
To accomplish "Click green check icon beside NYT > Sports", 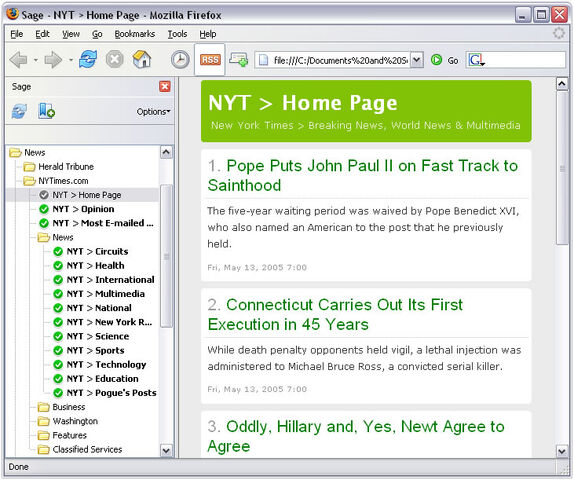I will (58, 350).
